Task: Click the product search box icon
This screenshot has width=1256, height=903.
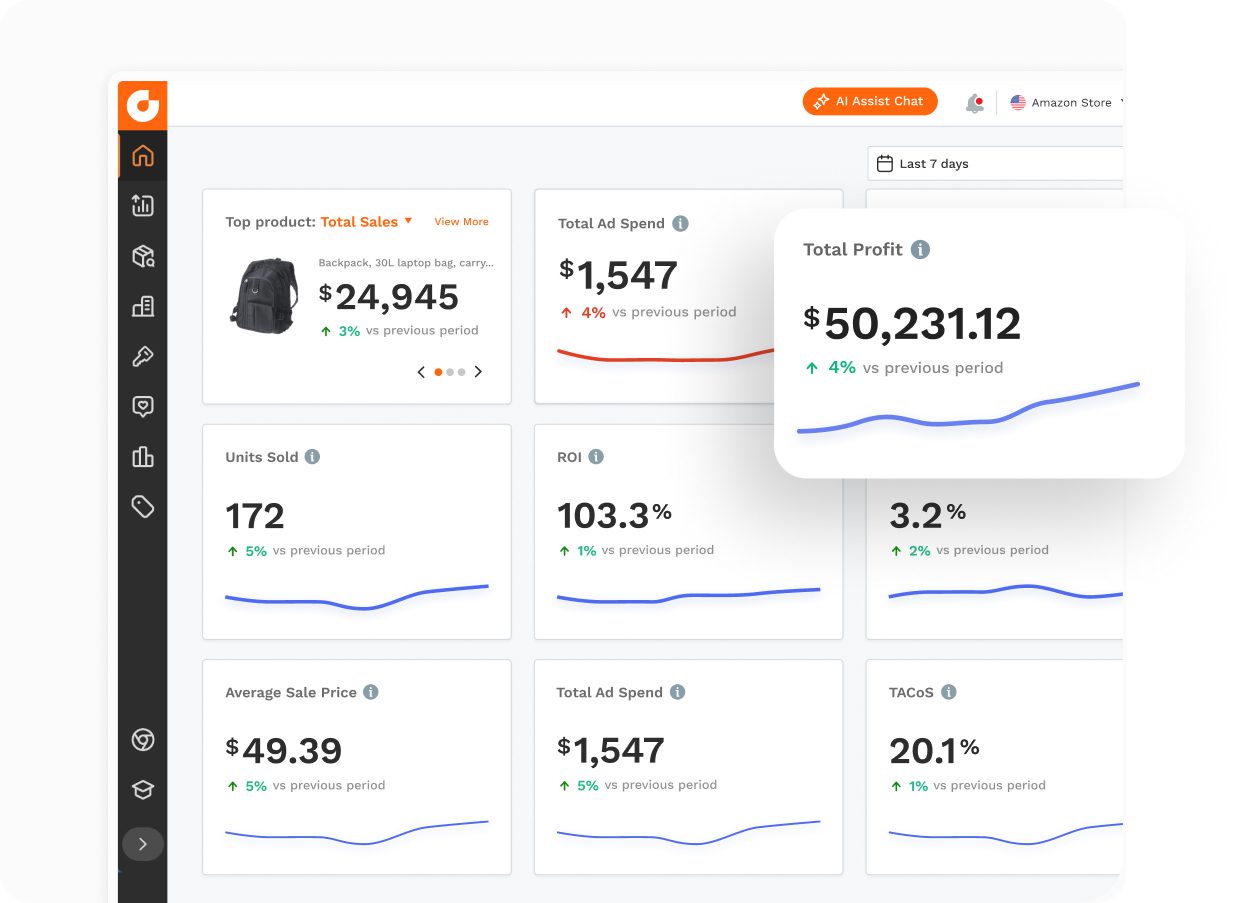Action: [x=142, y=256]
